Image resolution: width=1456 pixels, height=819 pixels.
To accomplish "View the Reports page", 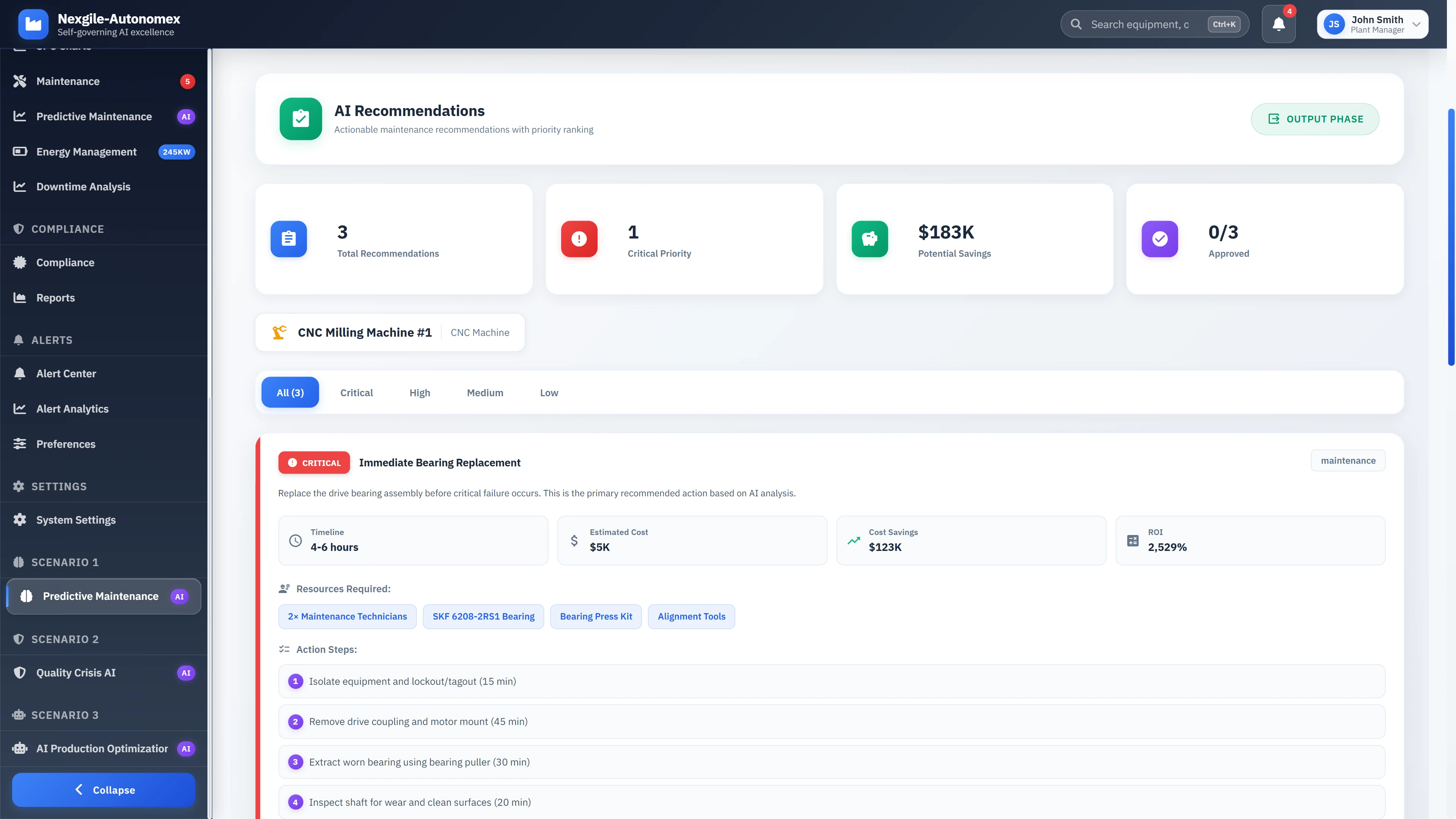I will 55,297.
